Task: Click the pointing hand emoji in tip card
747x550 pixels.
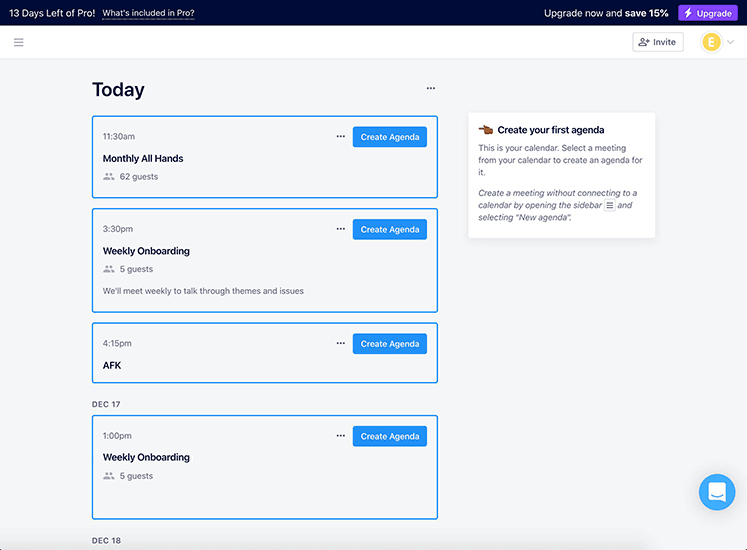Action: [485, 130]
